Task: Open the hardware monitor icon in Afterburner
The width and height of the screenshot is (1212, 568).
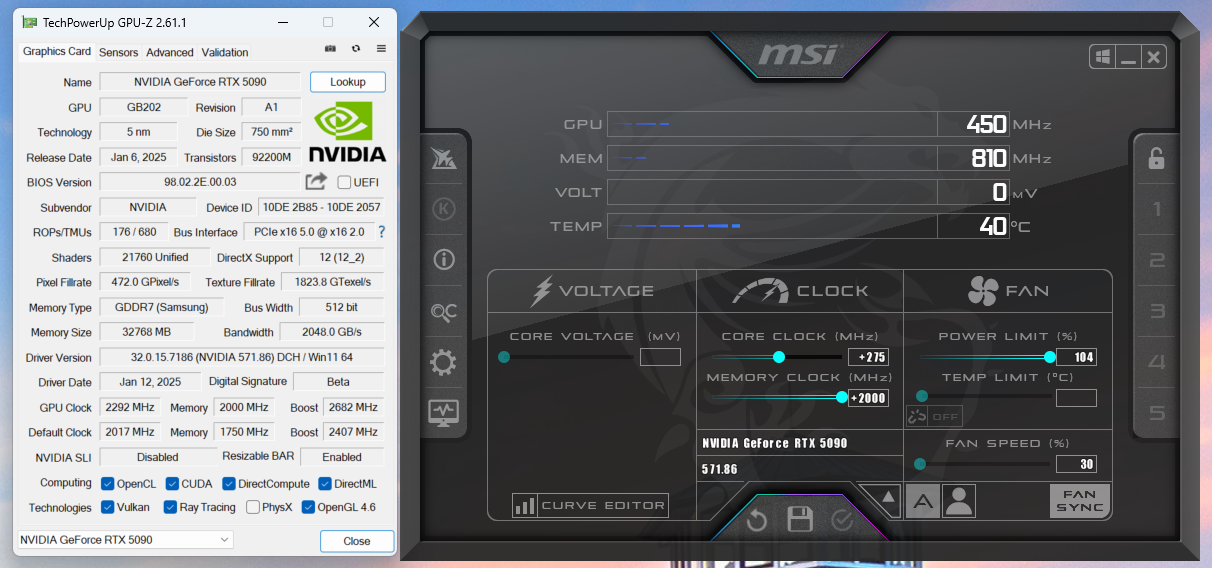Action: [443, 412]
